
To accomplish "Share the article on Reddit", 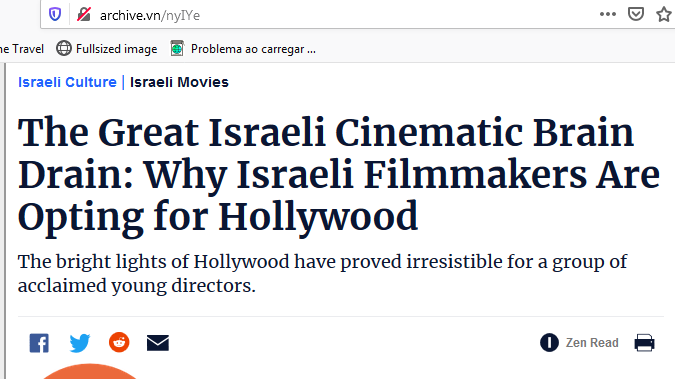I will [119, 342].
